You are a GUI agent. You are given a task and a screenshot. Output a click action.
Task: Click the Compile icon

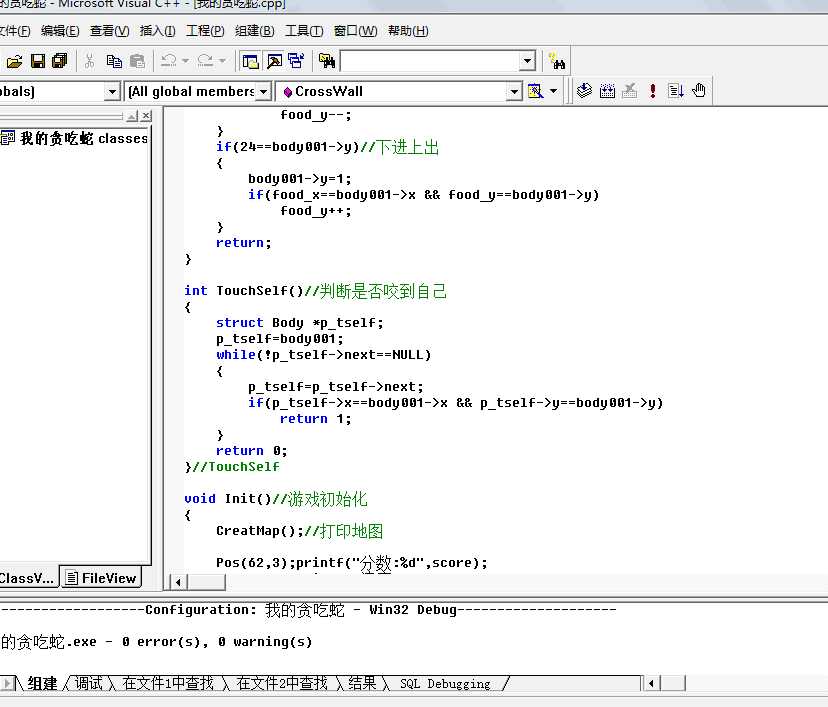click(x=584, y=91)
